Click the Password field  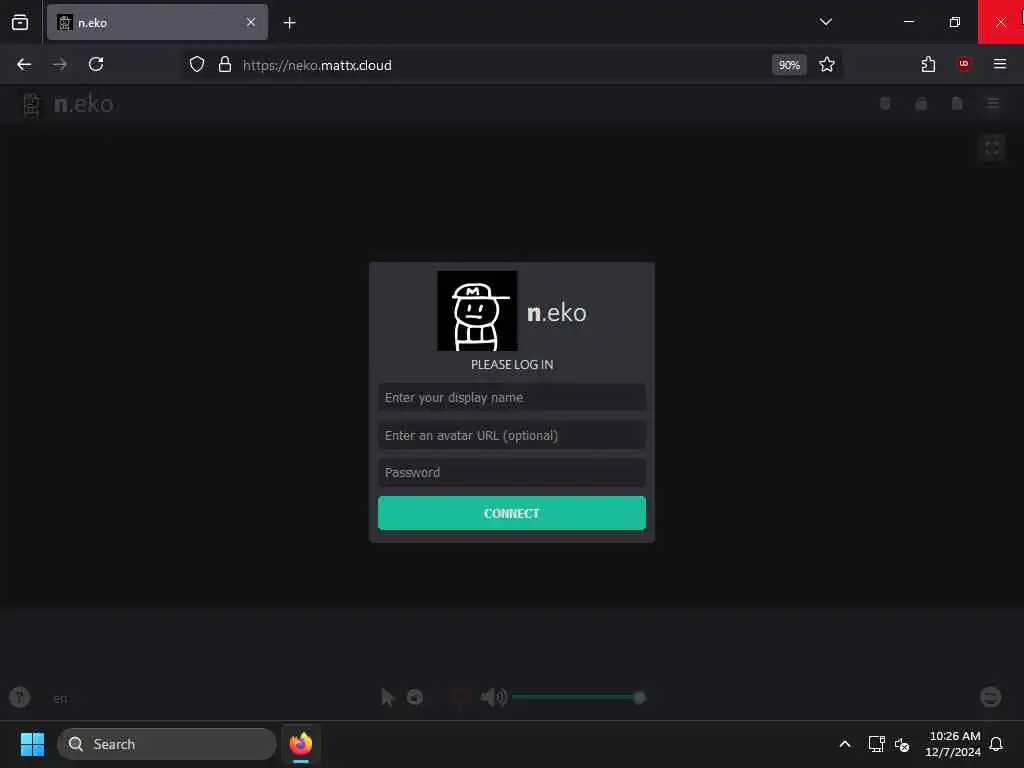click(x=511, y=473)
